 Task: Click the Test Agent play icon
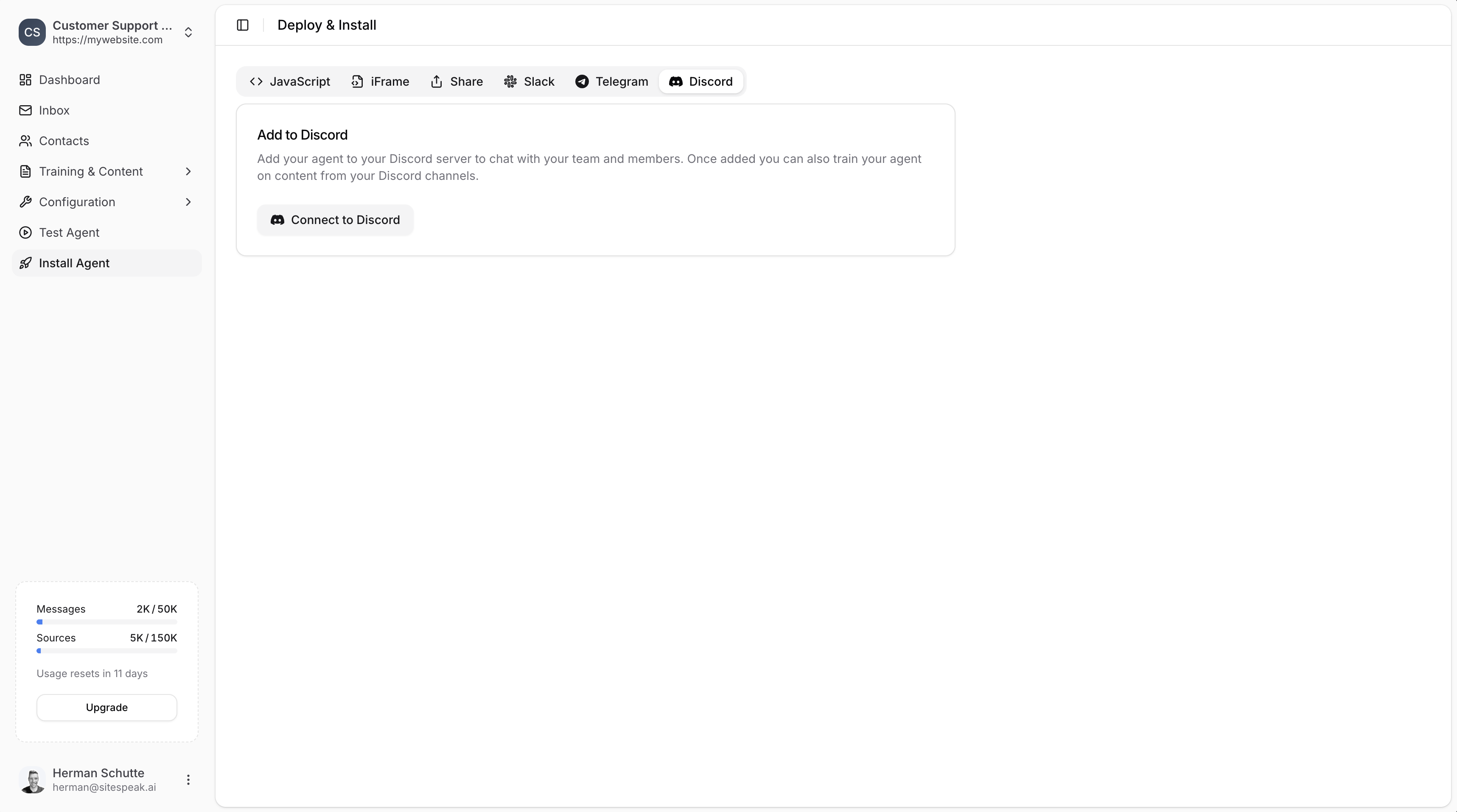tap(25, 232)
